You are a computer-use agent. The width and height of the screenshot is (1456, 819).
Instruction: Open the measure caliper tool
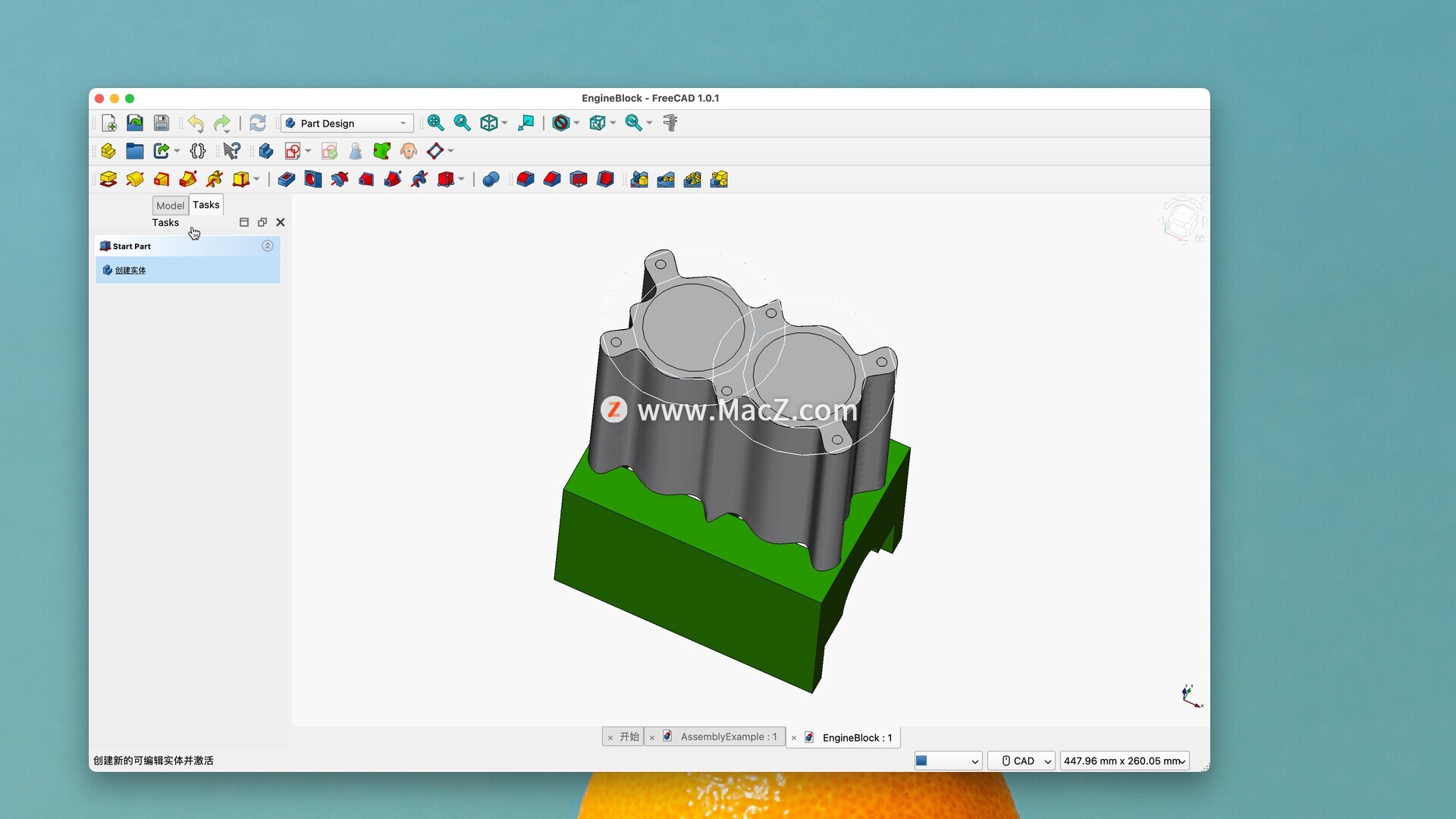click(x=670, y=123)
